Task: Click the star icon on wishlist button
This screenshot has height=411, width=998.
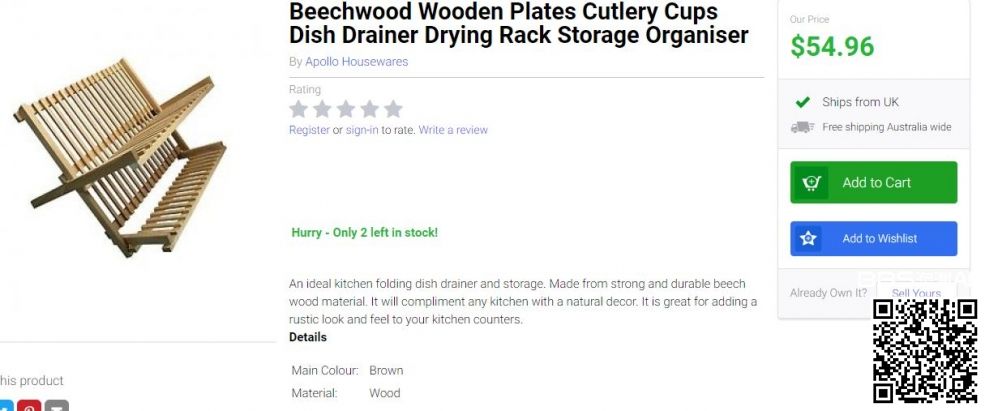Action: point(808,239)
